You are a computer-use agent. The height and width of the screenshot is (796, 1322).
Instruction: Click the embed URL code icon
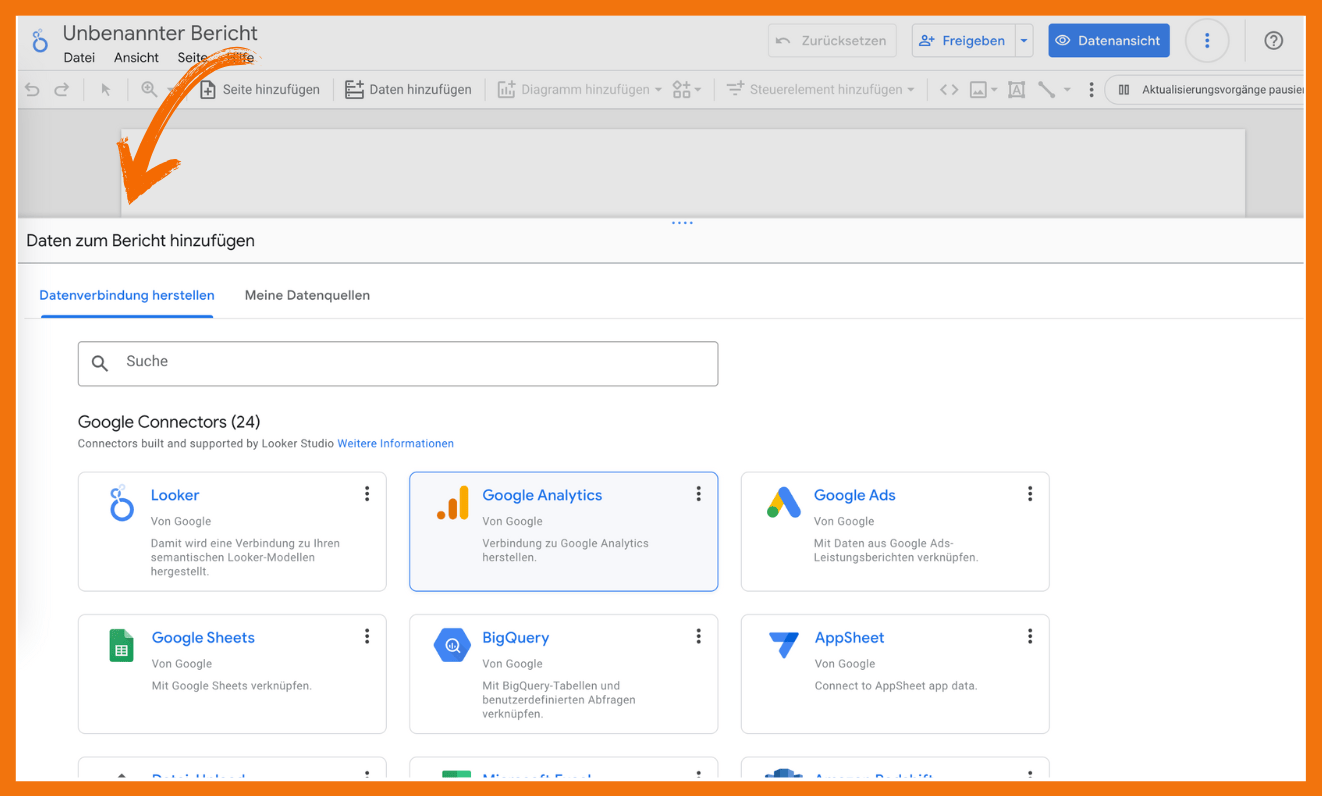tap(949, 90)
